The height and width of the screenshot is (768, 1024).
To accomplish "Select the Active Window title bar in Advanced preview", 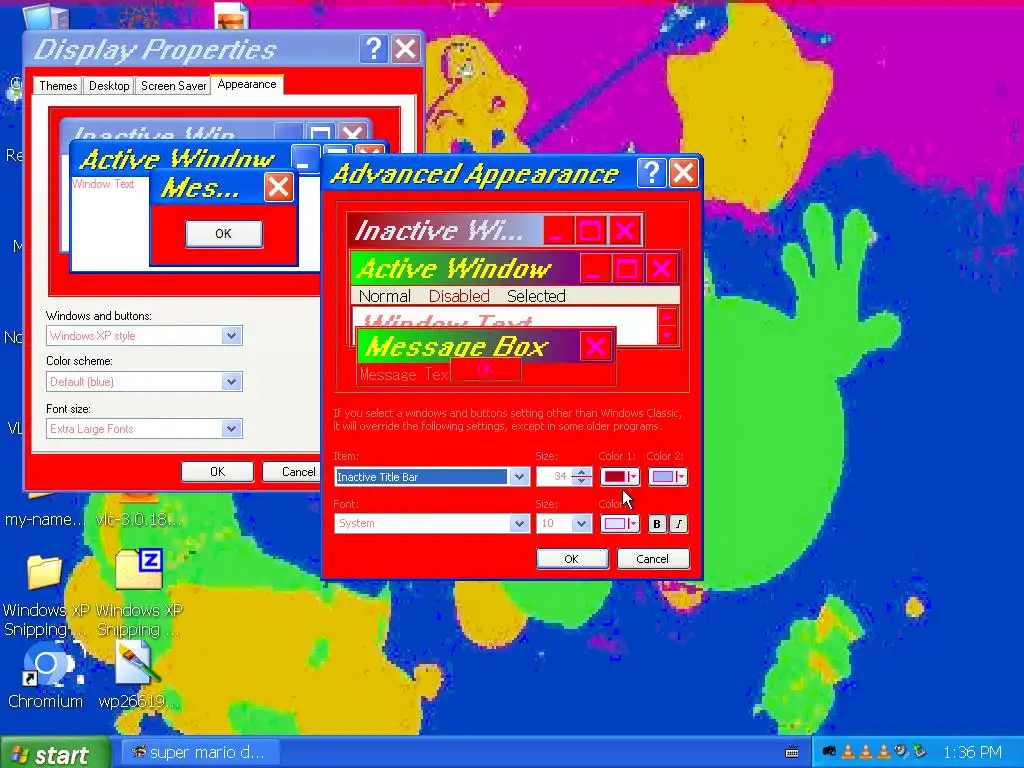I will click(464, 268).
